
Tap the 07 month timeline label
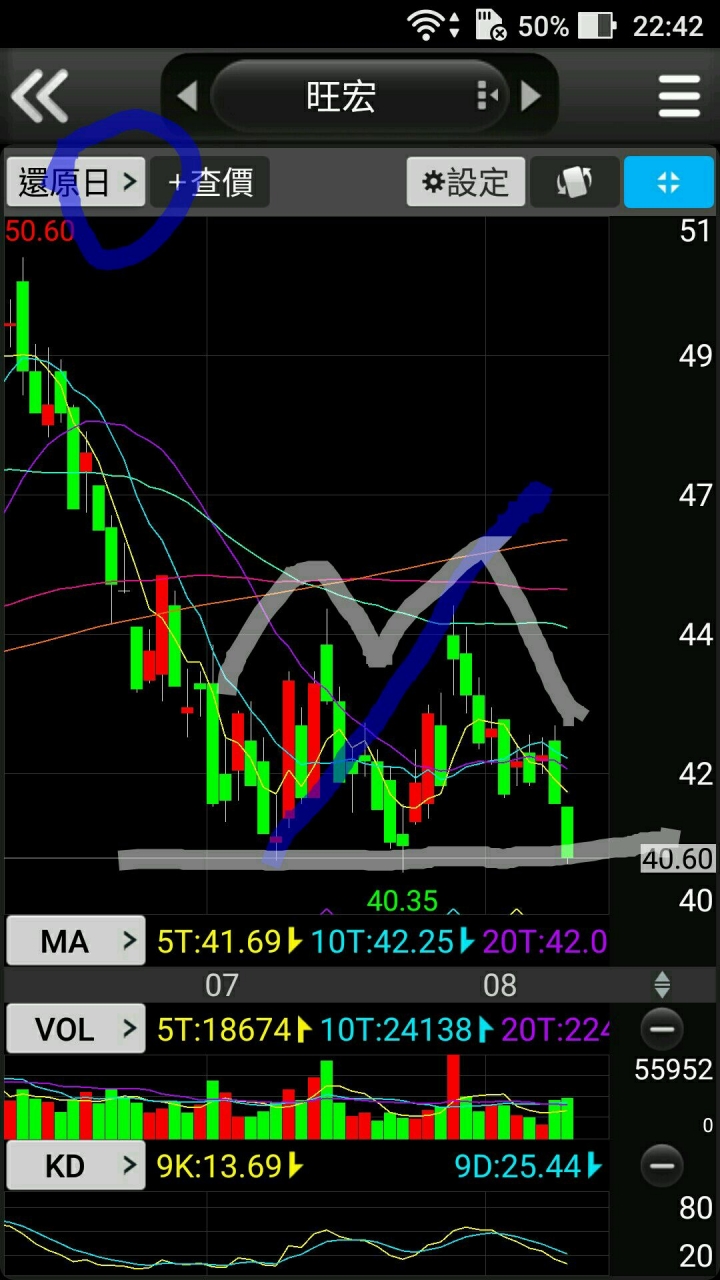tap(221, 985)
